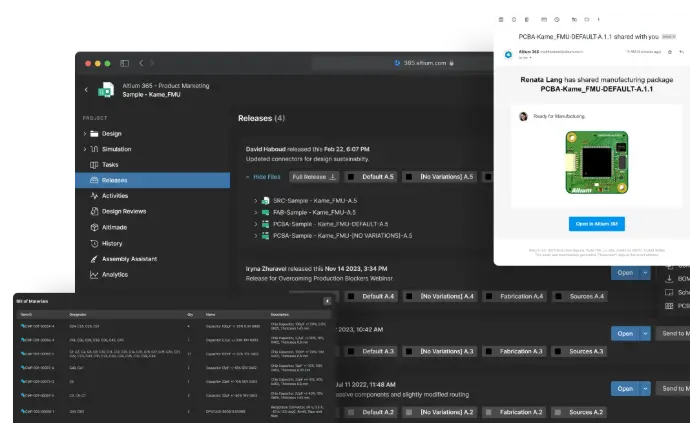
Task: Click the report spam icon in the email toolbar
Action: [x=514, y=19]
